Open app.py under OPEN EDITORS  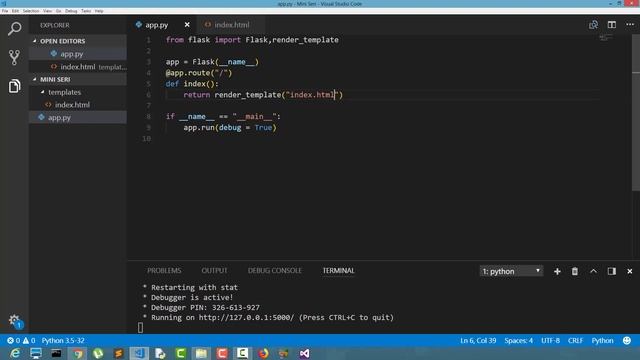point(78,54)
